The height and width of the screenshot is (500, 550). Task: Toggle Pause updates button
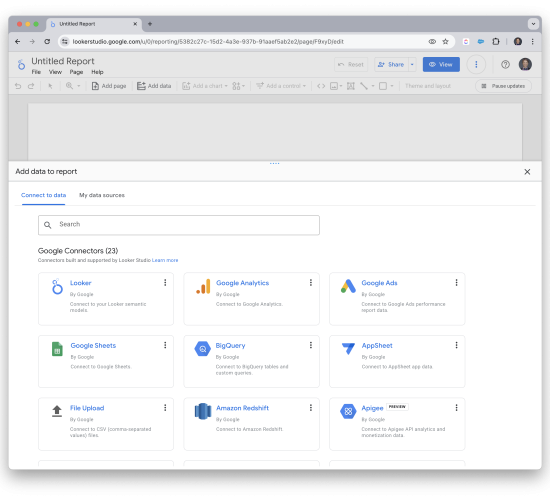[503, 86]
